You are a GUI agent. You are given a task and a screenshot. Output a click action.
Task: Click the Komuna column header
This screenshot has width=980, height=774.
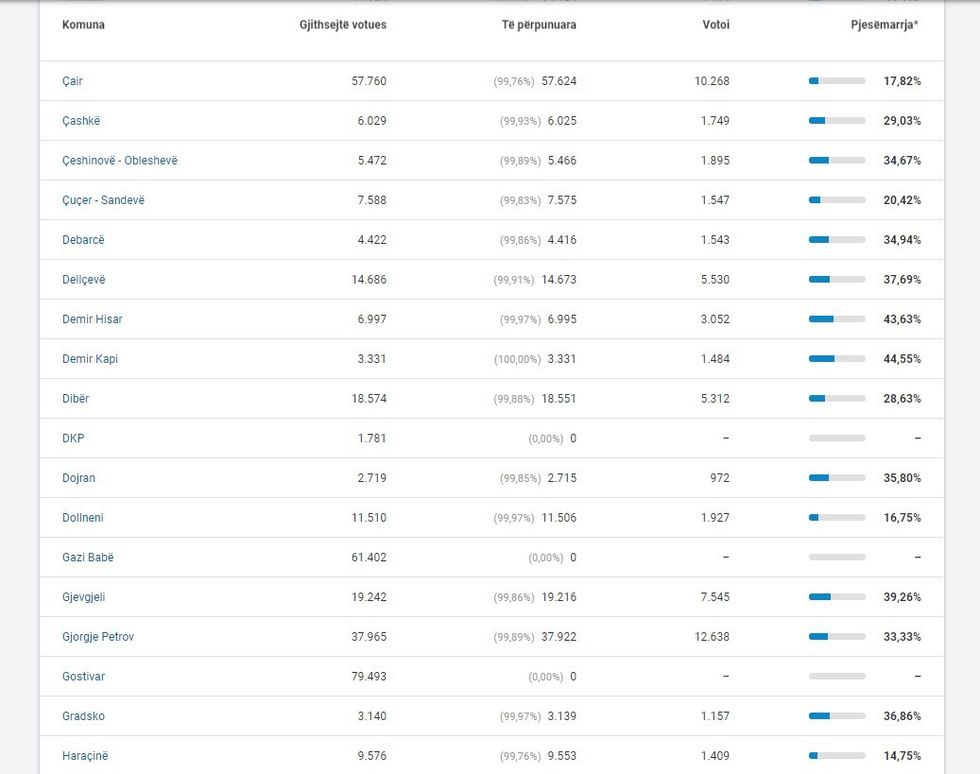coord(83,25)
